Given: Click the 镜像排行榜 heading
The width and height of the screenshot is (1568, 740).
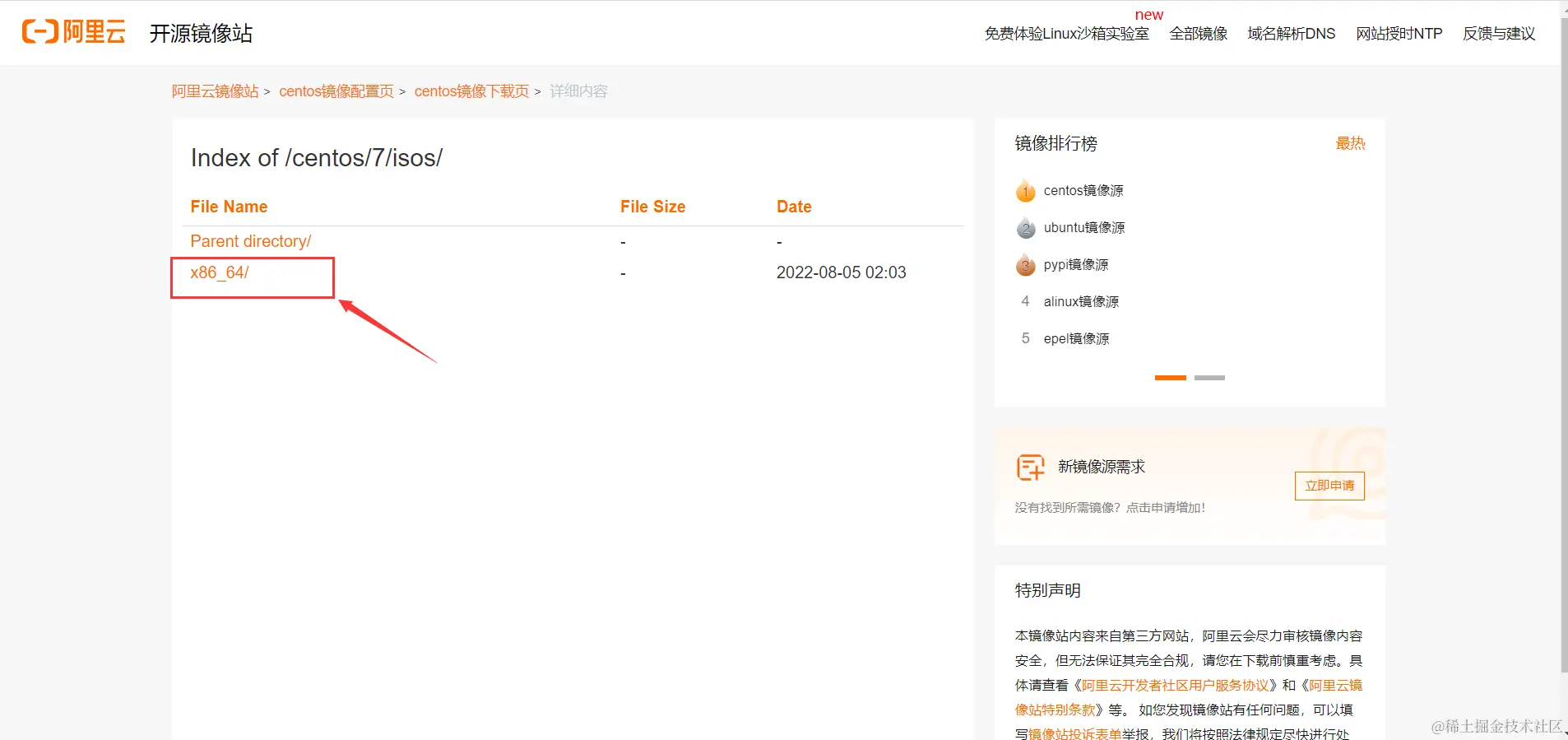Looking at the screenshot, I should click(x=1055, y=143).
